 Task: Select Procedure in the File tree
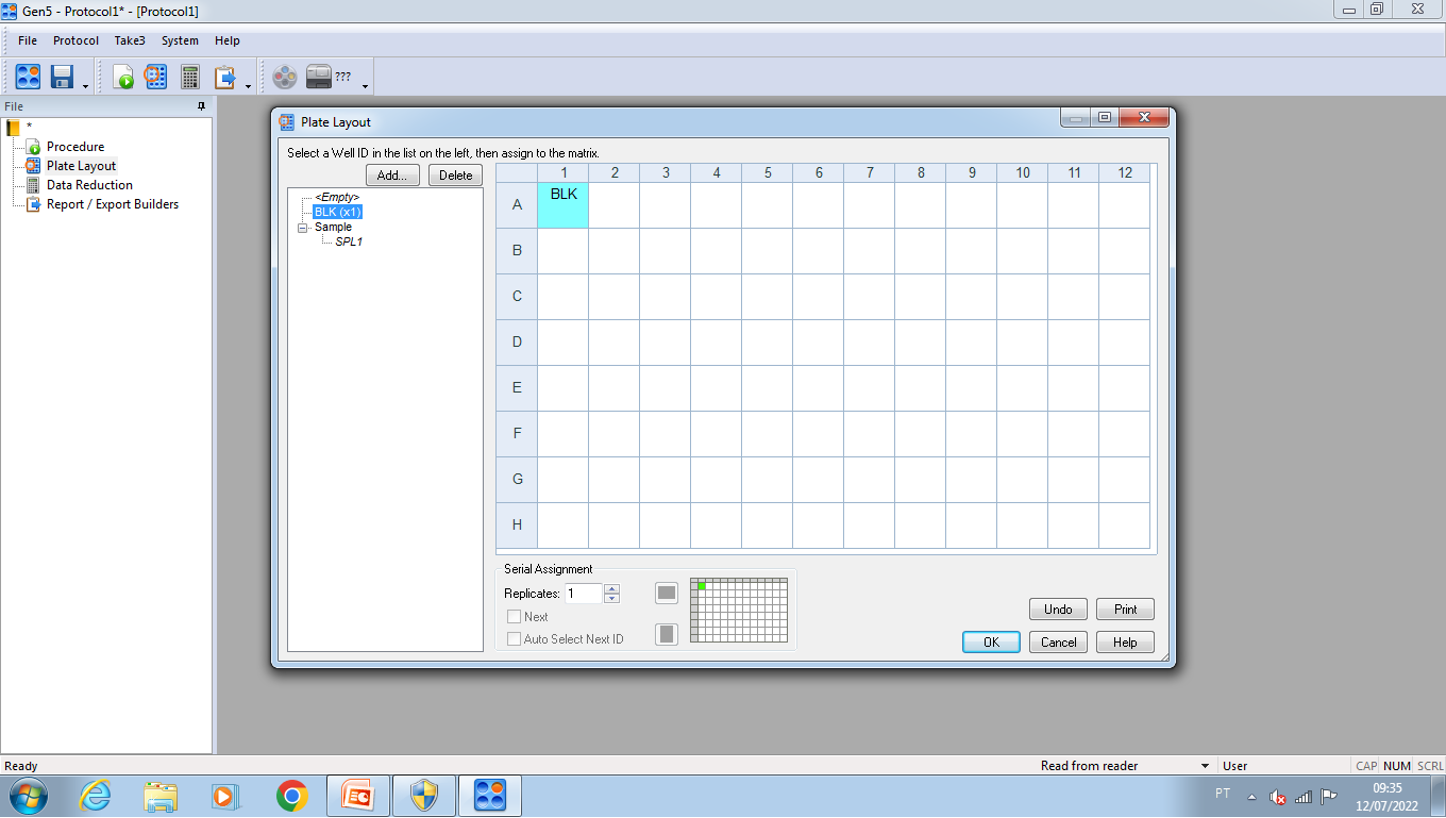(x=75, y=147)
